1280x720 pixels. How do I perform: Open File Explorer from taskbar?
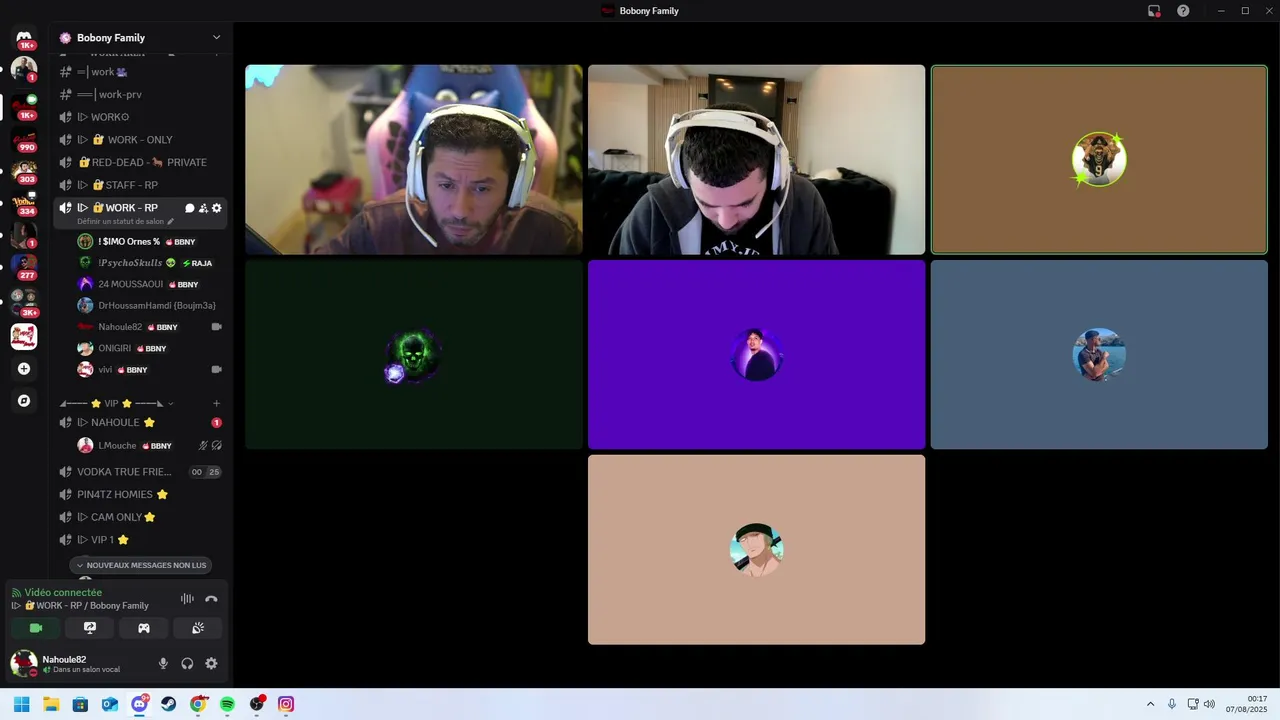(51, 704)
